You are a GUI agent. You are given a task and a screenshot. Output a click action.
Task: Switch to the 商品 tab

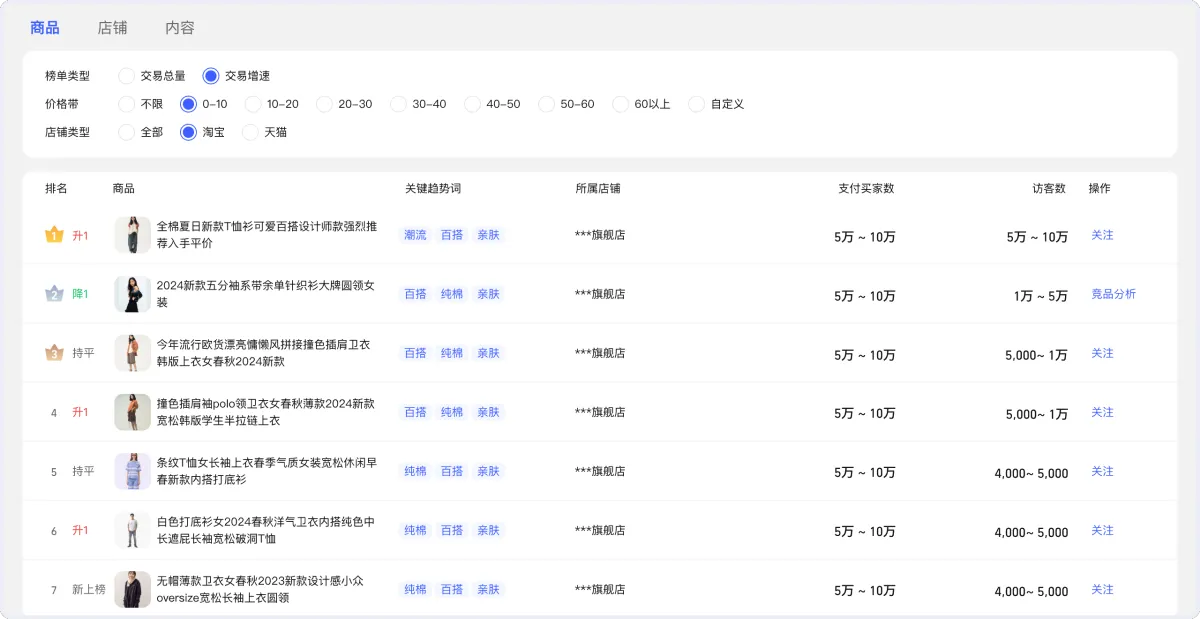point(45,28)
